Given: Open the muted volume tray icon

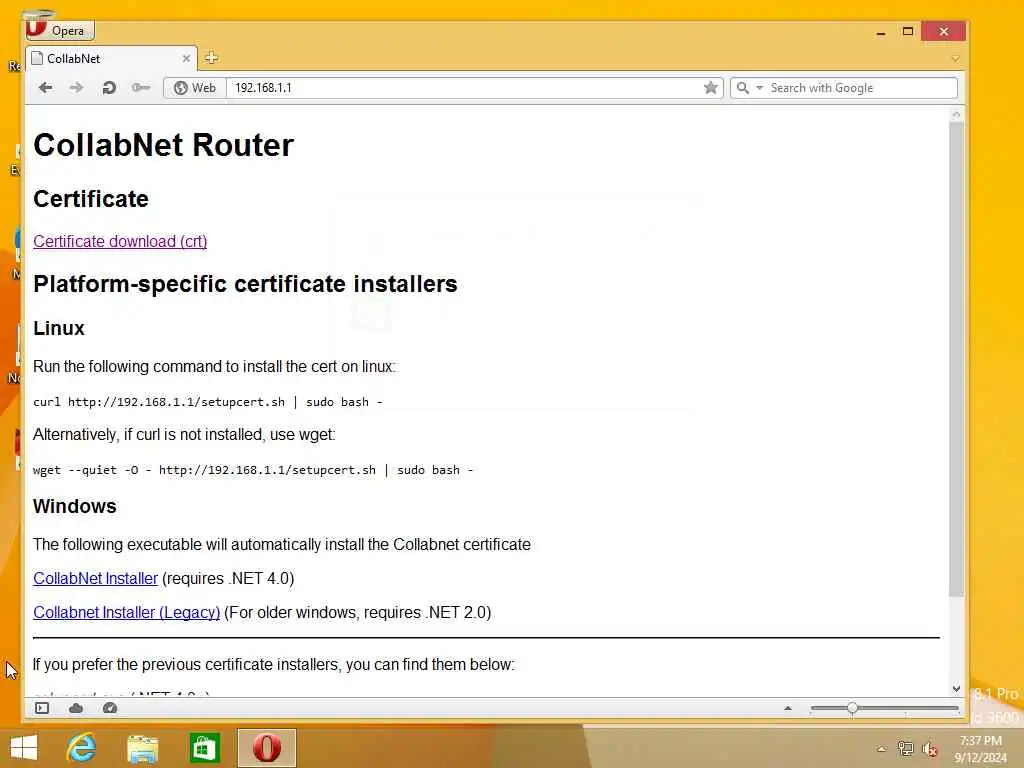Looking at the screenshot, I should pos(929,749).
